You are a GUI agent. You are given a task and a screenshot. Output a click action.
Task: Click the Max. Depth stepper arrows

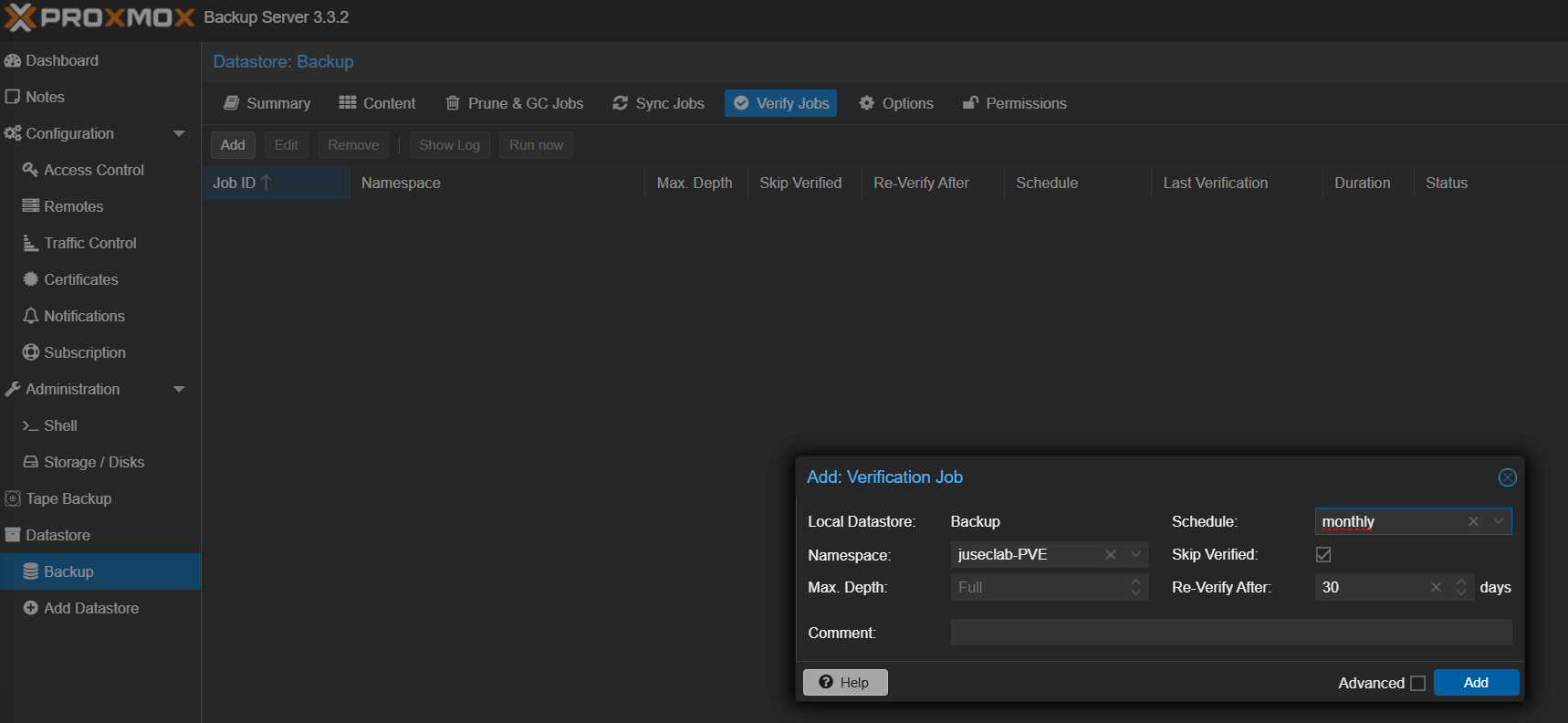(x=1136, y=587)
